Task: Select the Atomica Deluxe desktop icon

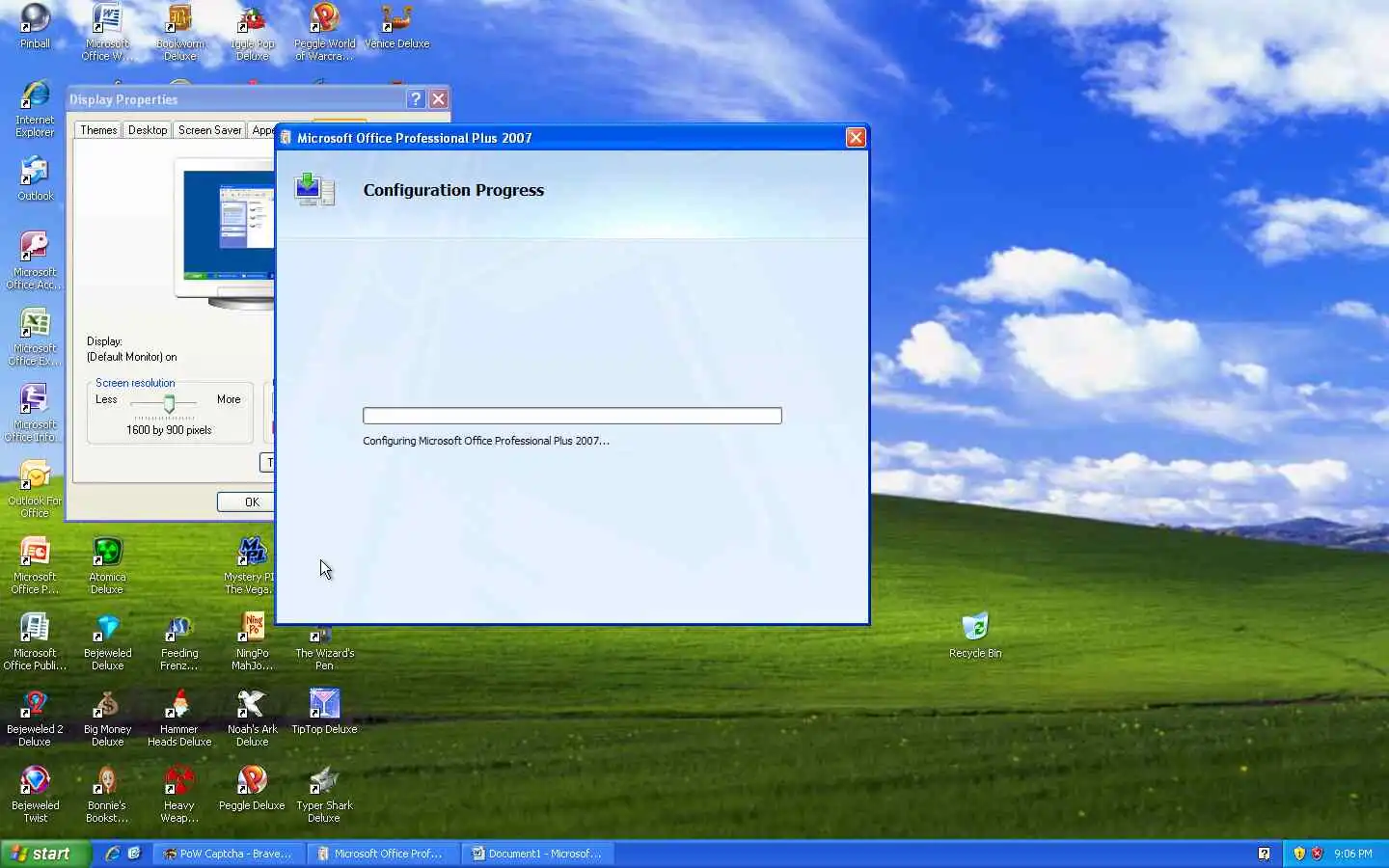Action: [x=107, y=565]
